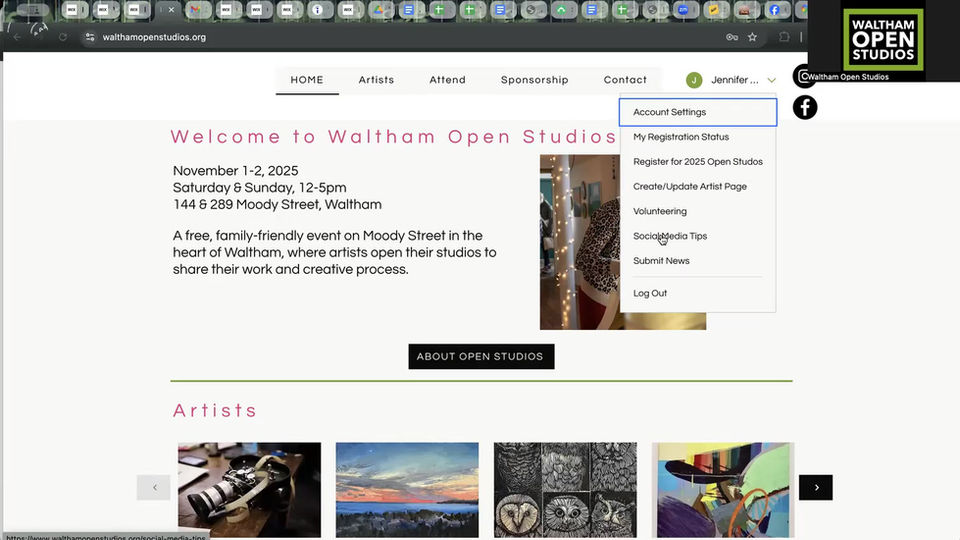Click the Waltham Open Studios logo overlay

coord(883,40)
